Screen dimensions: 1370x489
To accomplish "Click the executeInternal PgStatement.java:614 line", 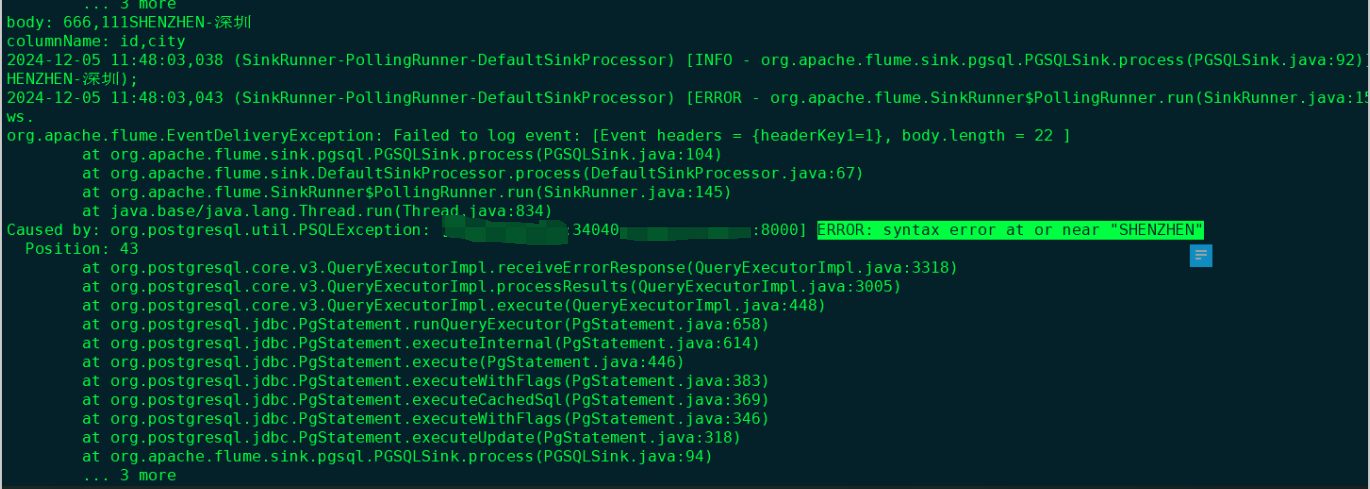I will click(421, 344).
